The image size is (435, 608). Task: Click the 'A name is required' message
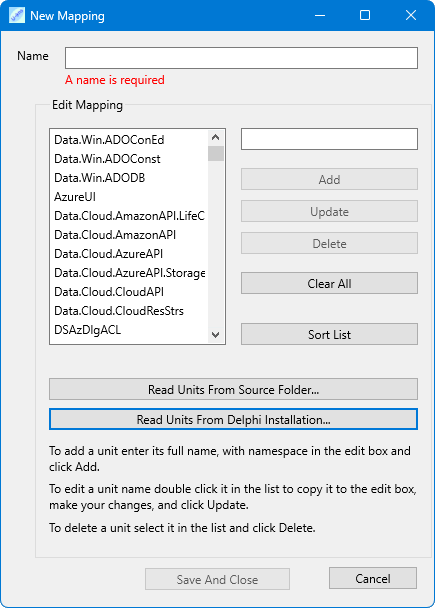115,80
